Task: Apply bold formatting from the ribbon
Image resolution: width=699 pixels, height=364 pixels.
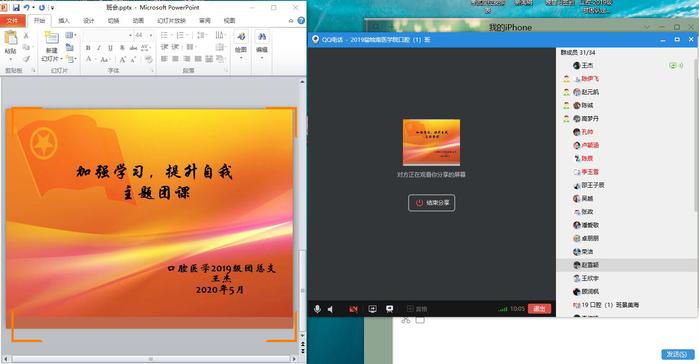Action: click(88, 48)
